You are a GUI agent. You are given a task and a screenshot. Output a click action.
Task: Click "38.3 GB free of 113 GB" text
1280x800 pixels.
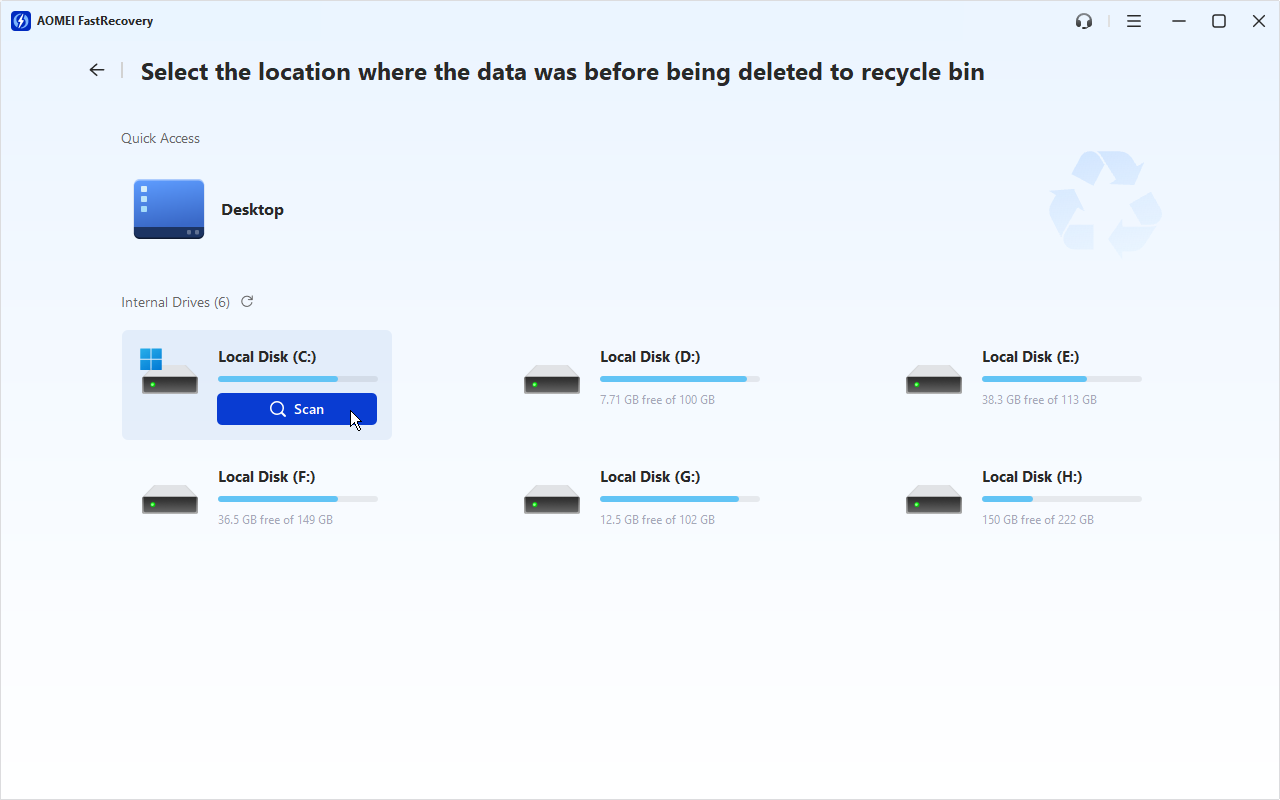(x=1039, y=400)
